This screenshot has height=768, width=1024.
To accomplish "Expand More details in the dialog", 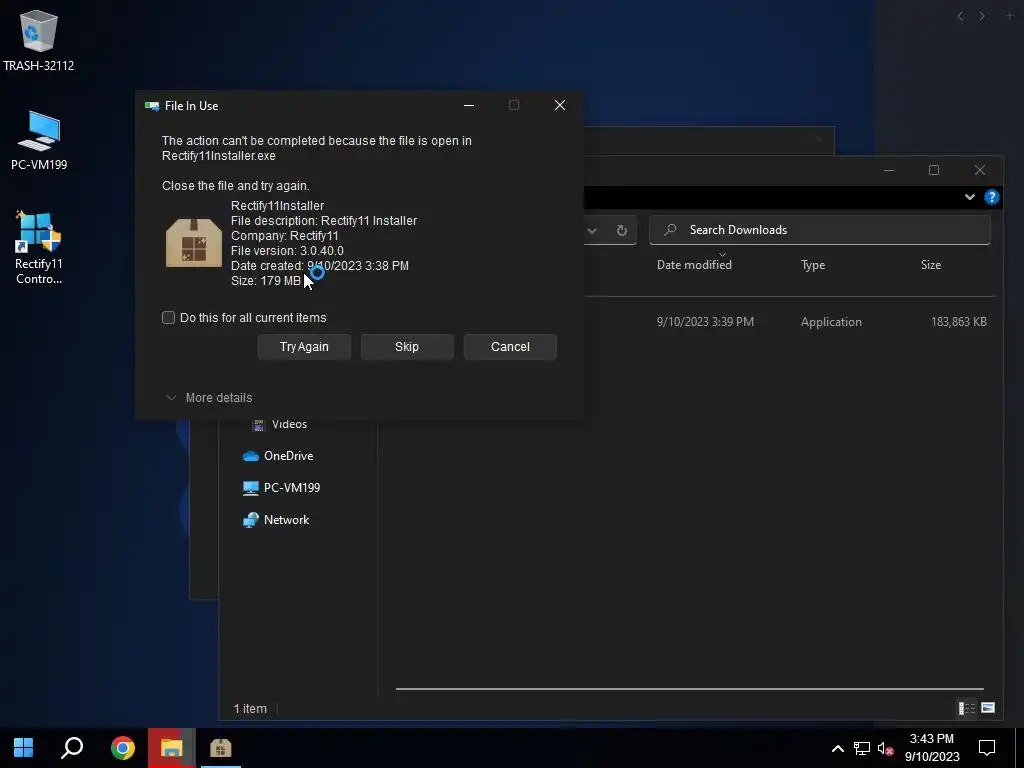I will [209, 398].
